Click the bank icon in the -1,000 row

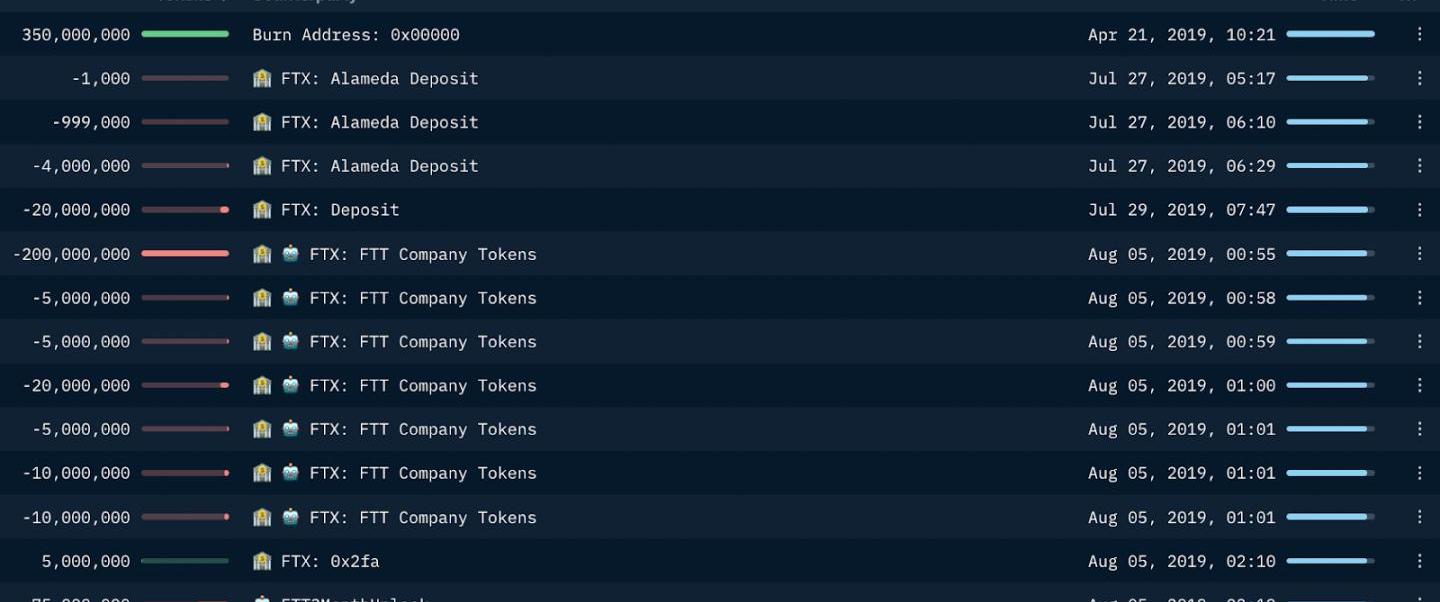coord(262,78)
